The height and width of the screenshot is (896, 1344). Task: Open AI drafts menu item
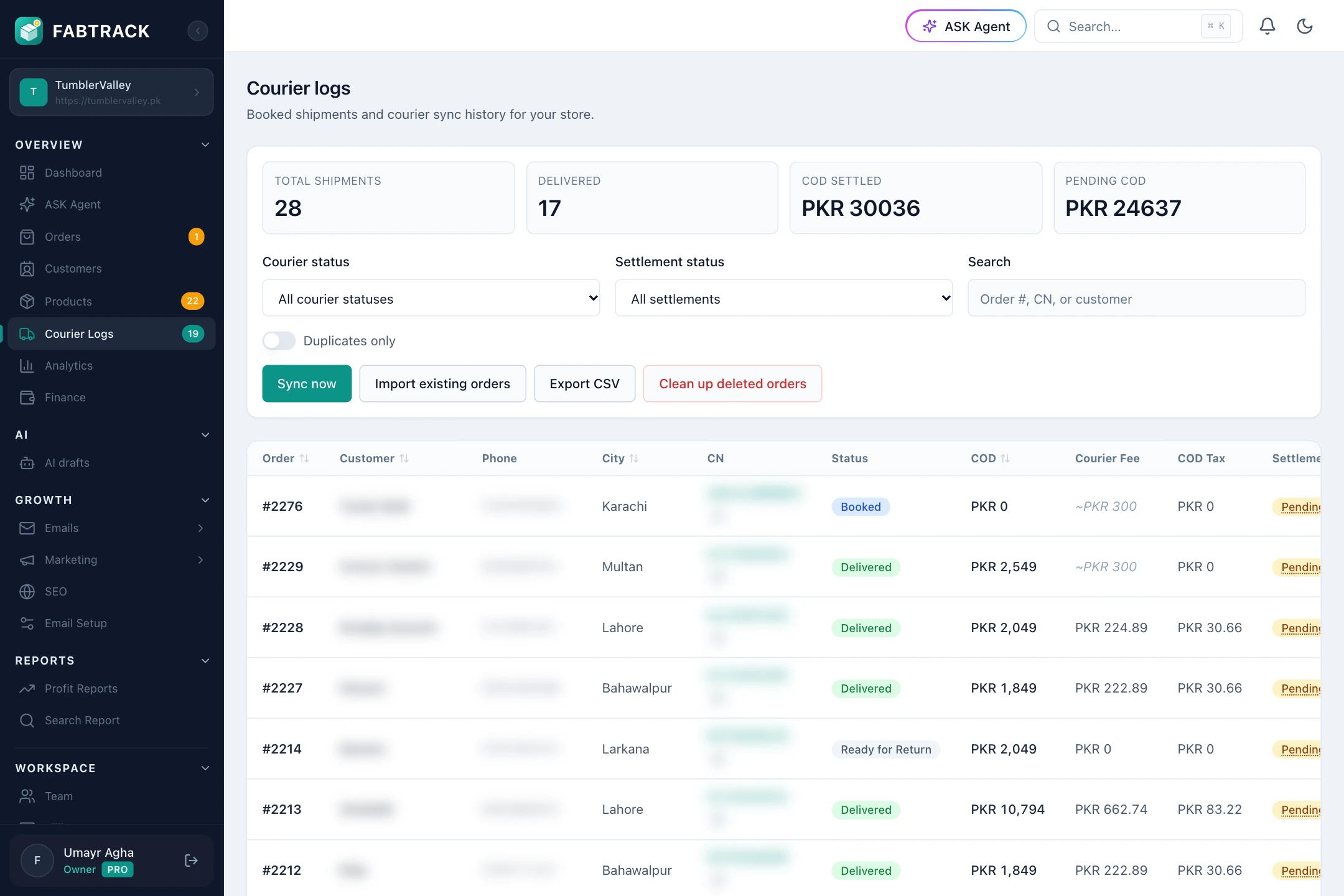[x=111, y=463]
